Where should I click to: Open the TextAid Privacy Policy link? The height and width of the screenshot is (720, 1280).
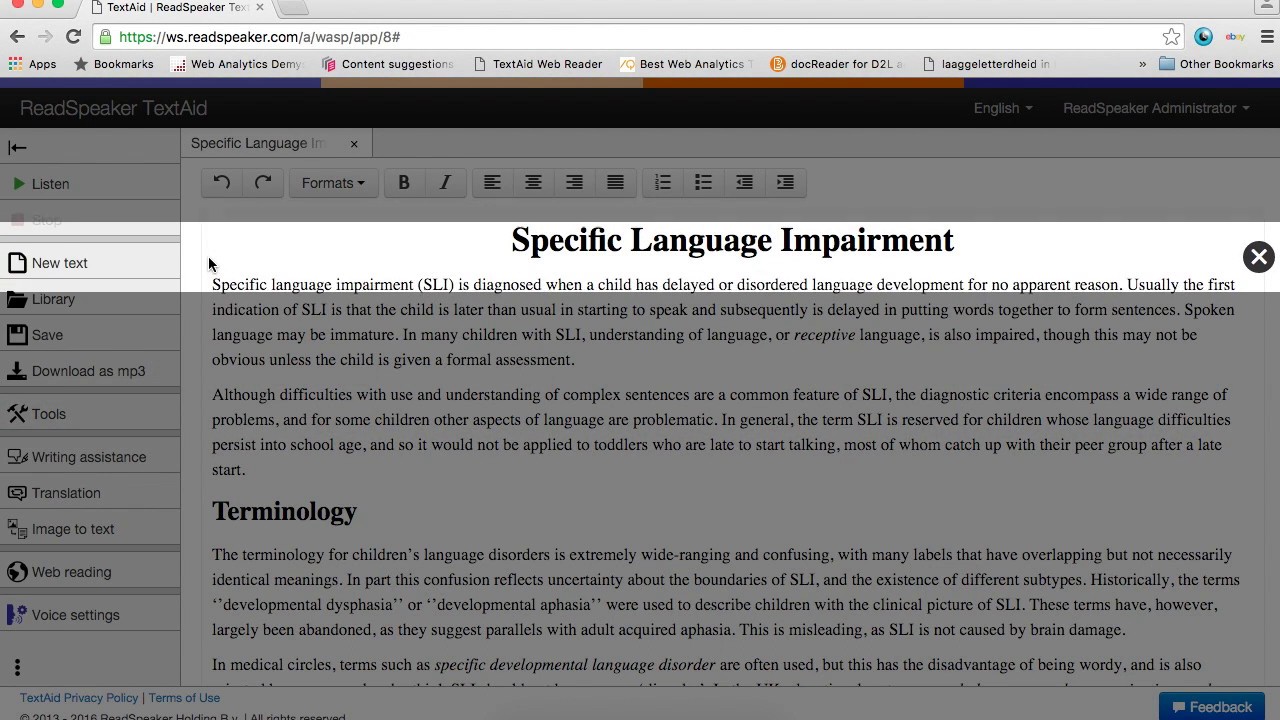(x=79, y=698)
